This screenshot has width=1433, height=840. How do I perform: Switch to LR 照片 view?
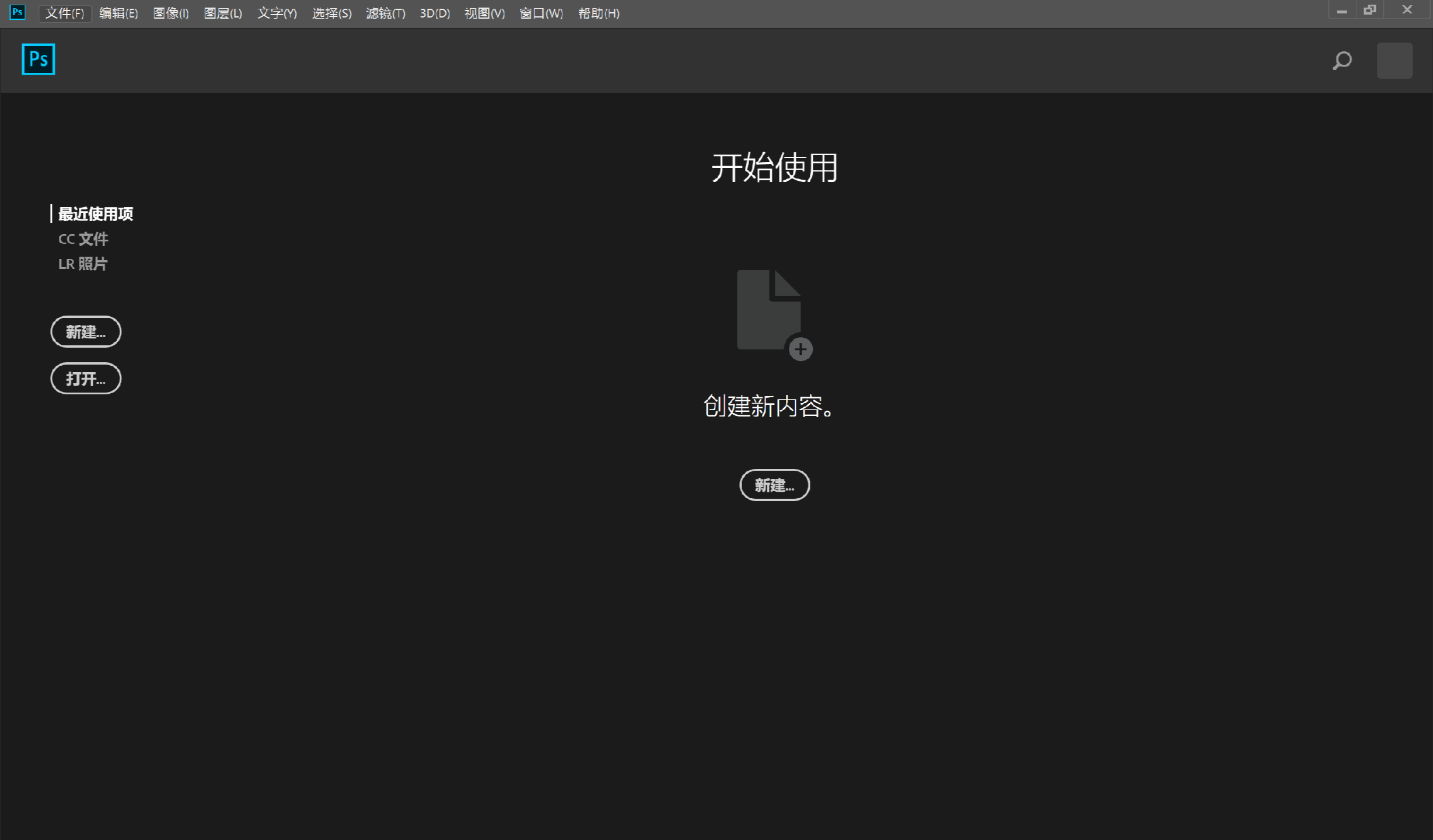click(x=82, y=264)
